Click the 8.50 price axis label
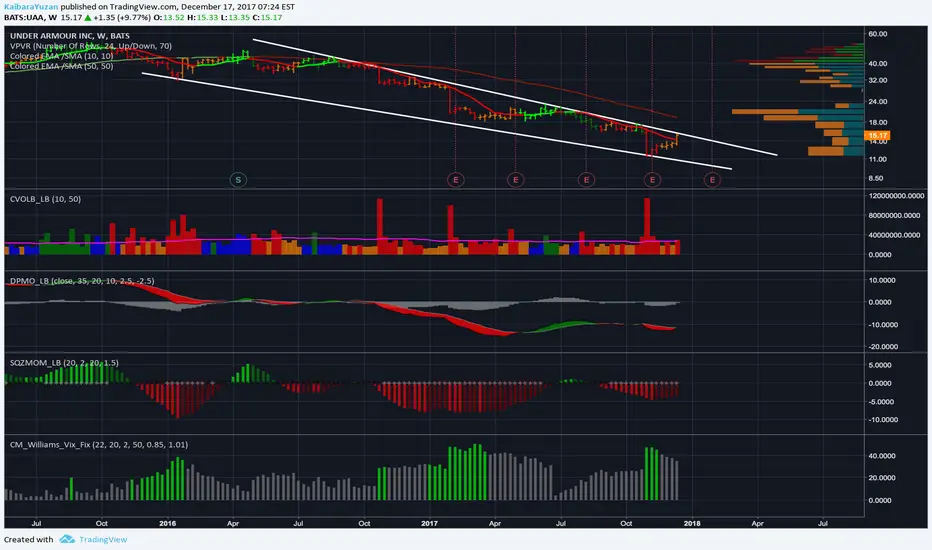 pyautogui.click(x=876, y=178)
